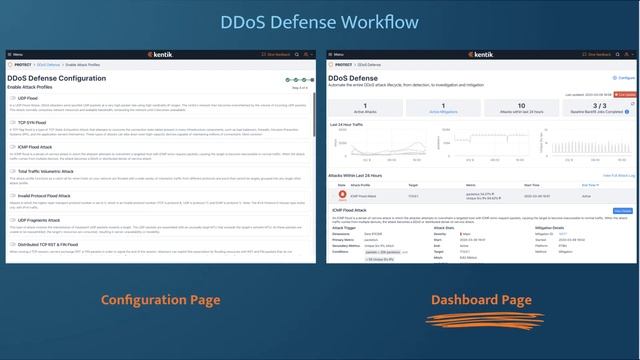Click the search icon in Configuration Page window
The width and height of the screenshot is (640, 360).
(297, 54)
